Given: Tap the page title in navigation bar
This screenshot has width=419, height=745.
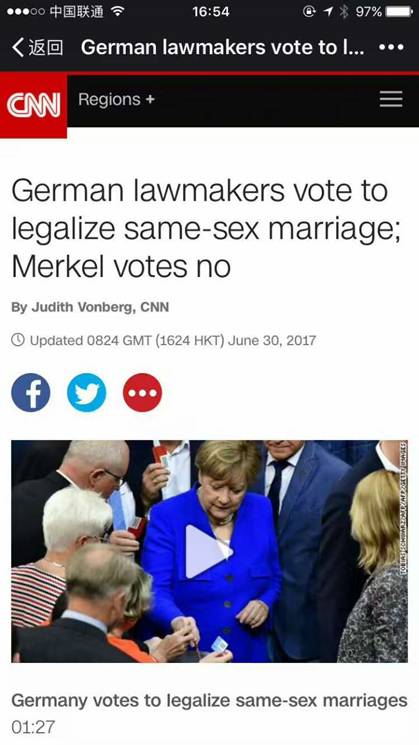Looking at the screenshot, I should point(222,48).
